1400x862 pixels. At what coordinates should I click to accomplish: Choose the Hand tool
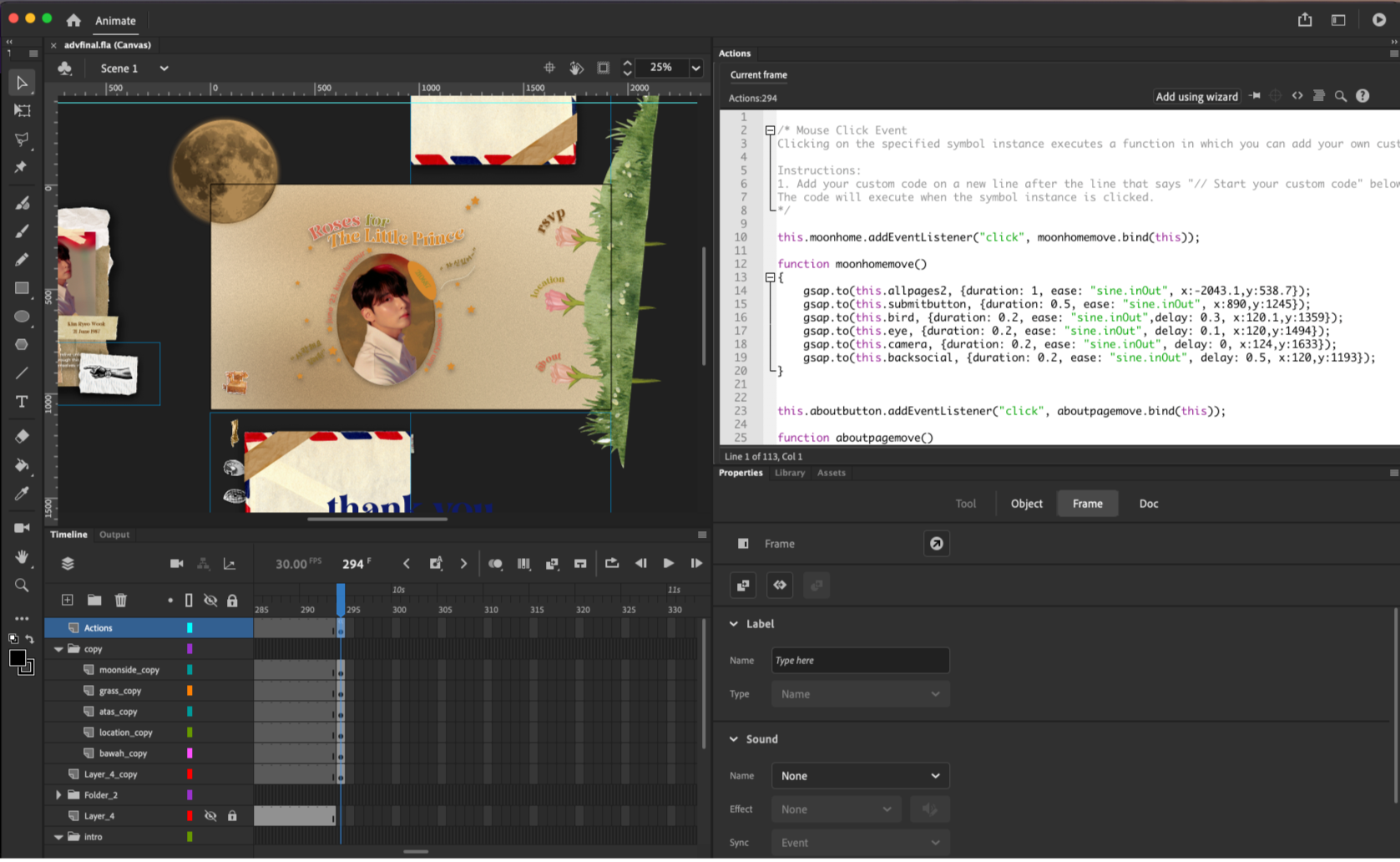pos(22,556)
